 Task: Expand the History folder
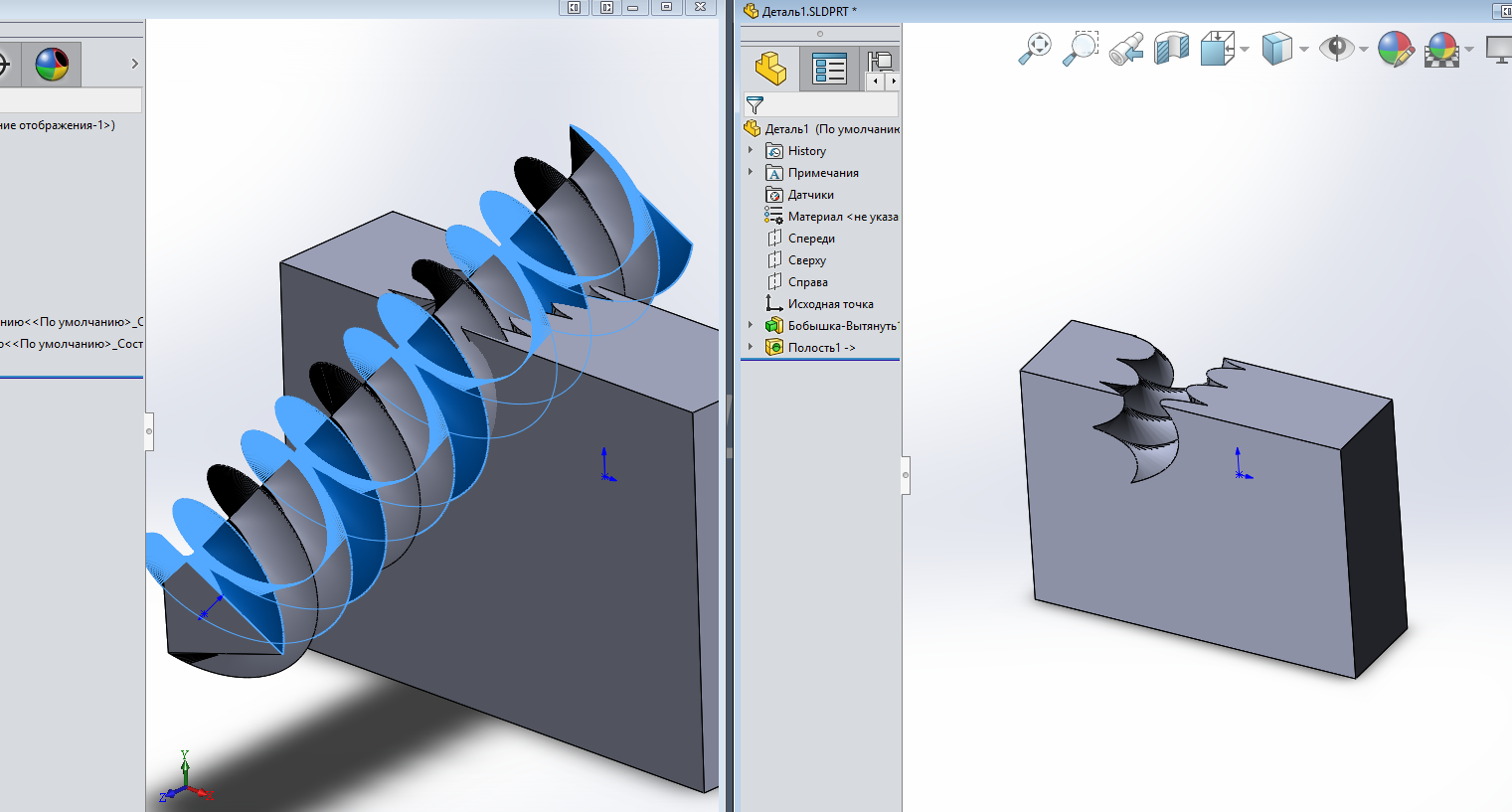pyautogui.click(x=751, y=151)
